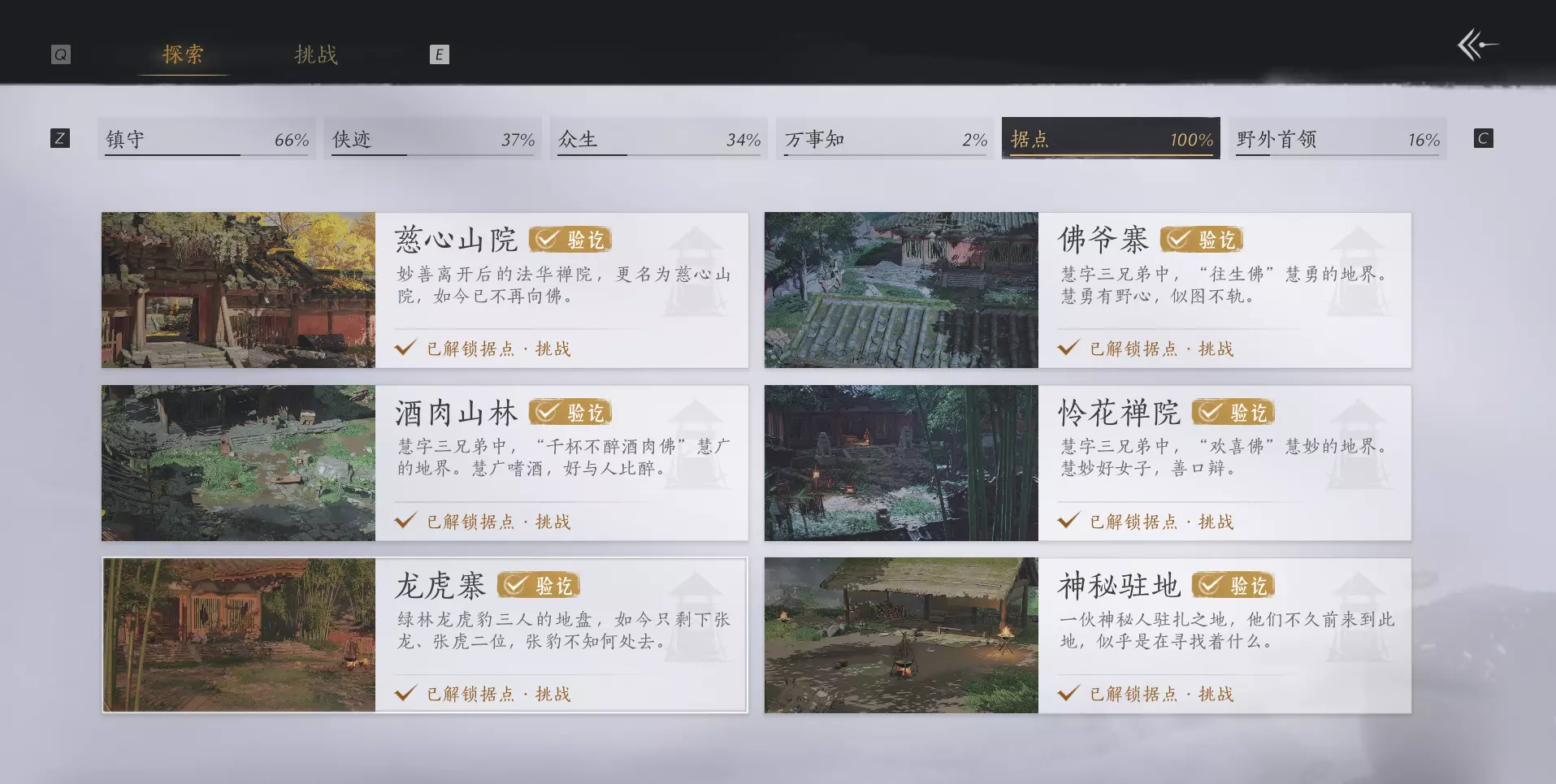Screen dimensions: 1556x784
Task: Open the 慈心山院 thumbnail image
Action: pos(238,290)
